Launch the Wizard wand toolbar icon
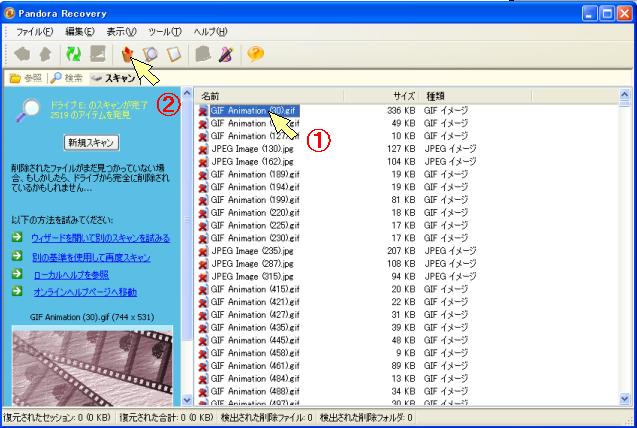Image resolution: width=637 pixels, height=428 pixels. pos(226,54)
